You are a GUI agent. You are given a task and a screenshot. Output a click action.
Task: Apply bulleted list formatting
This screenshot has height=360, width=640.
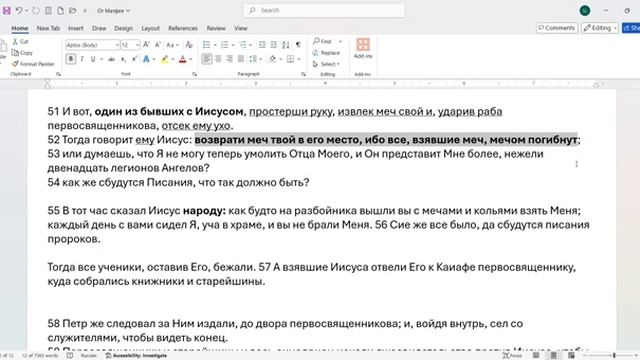point(207,45)
